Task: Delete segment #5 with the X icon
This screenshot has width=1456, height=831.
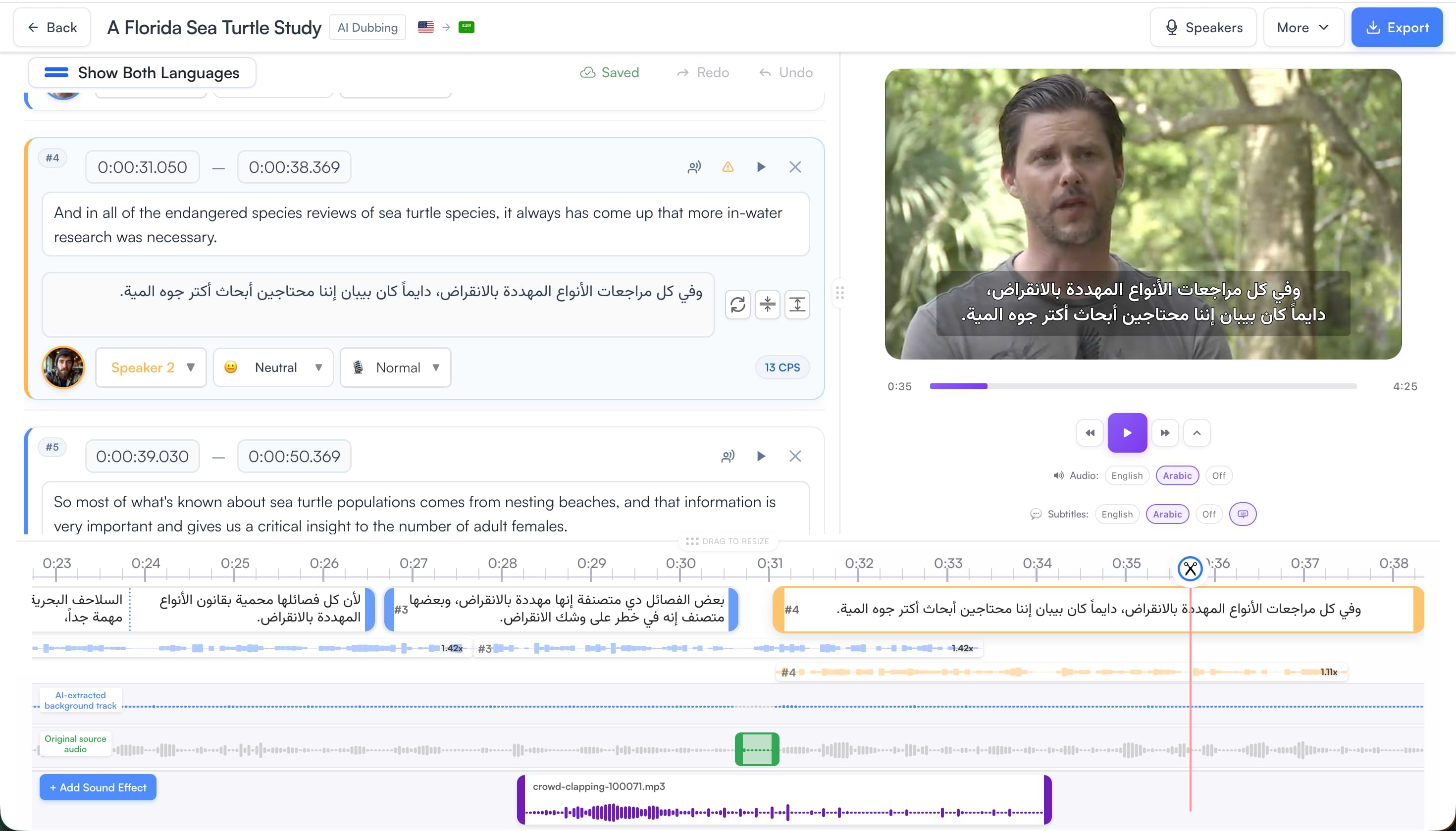Action: 795,457
